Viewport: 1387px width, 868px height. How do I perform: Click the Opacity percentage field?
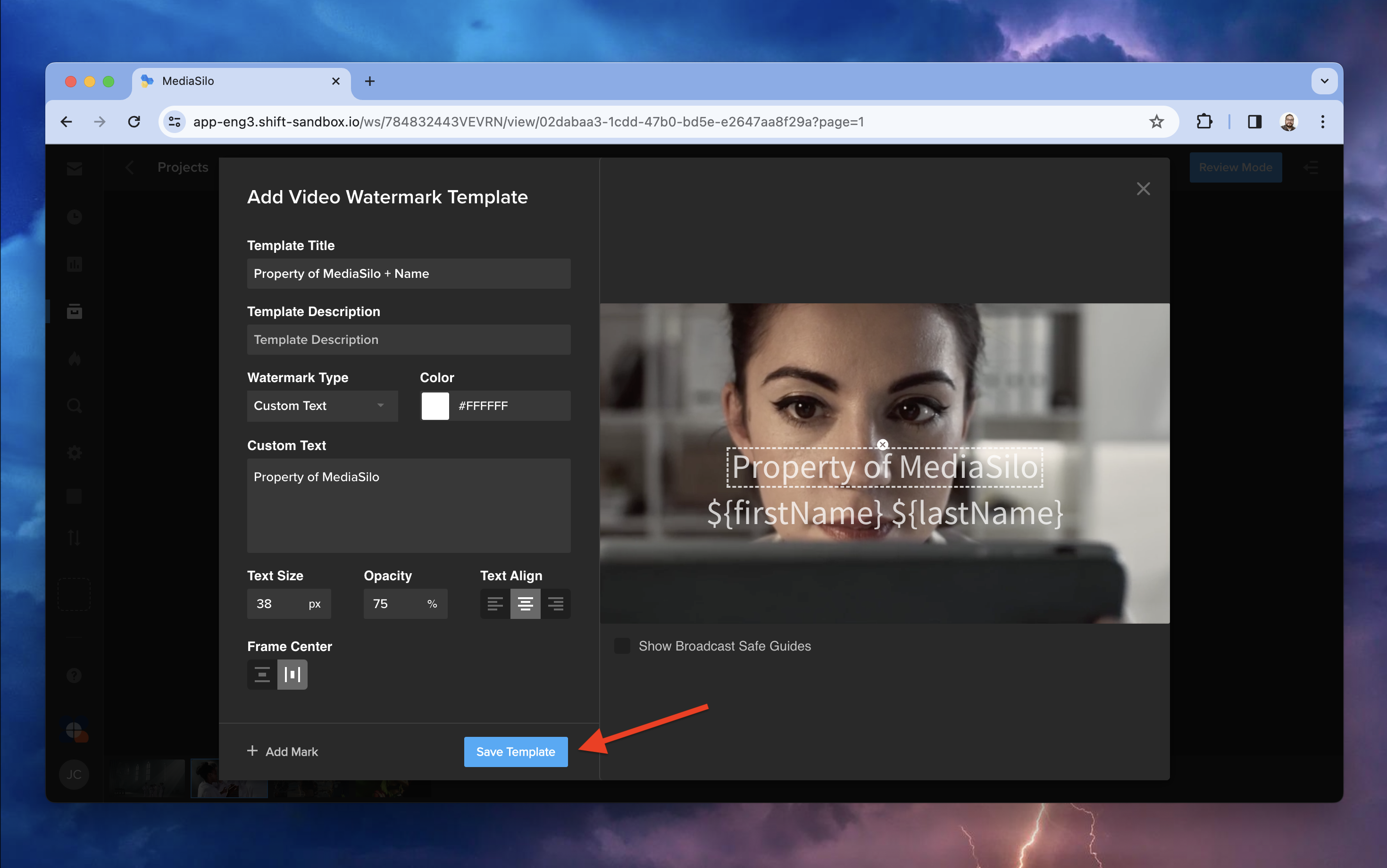pos(405,604)
